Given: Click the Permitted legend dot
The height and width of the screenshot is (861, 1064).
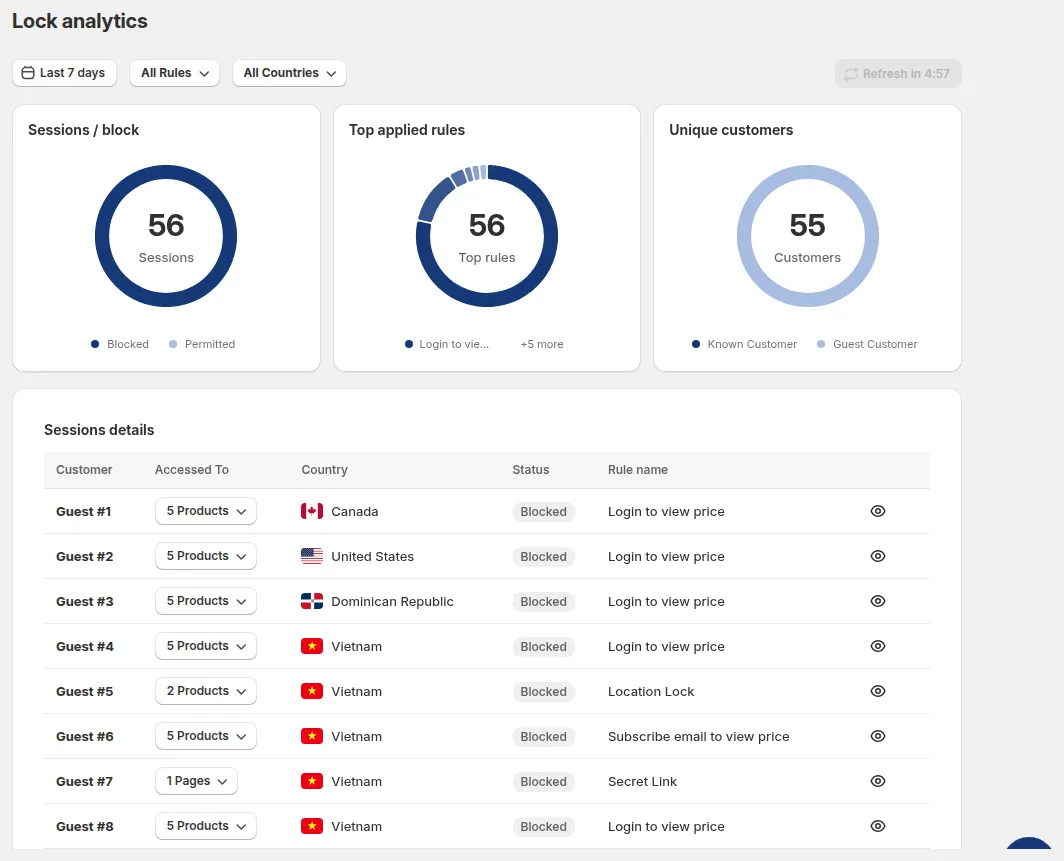Looking at the screenshot, I should (x=173, y=344).
